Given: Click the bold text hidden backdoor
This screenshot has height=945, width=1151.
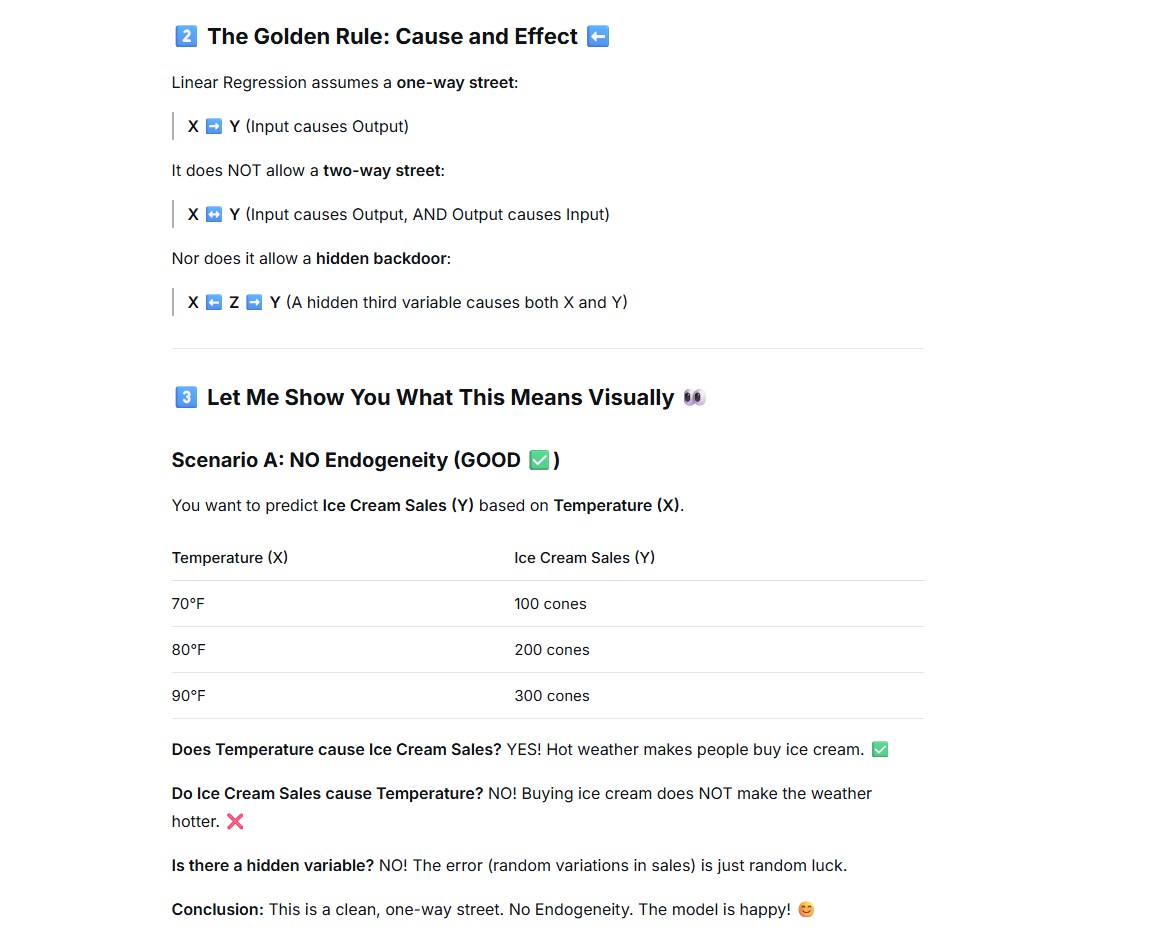Looking at the screenshot, I should click(381, 258).
